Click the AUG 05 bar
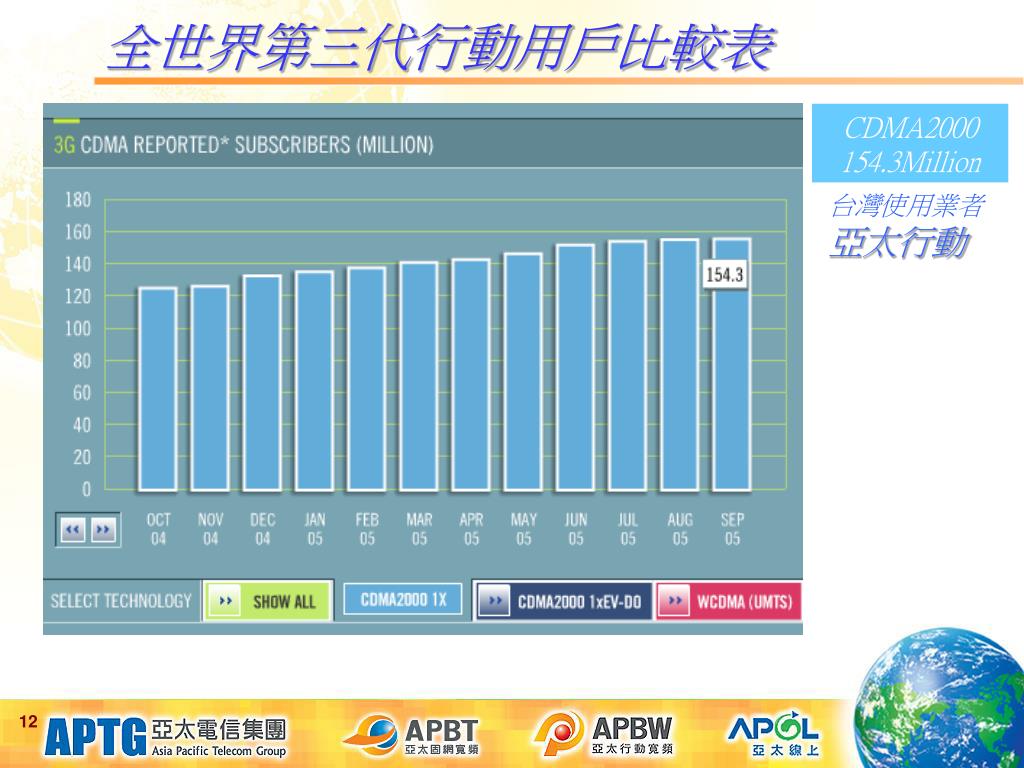 pos(680,365)
